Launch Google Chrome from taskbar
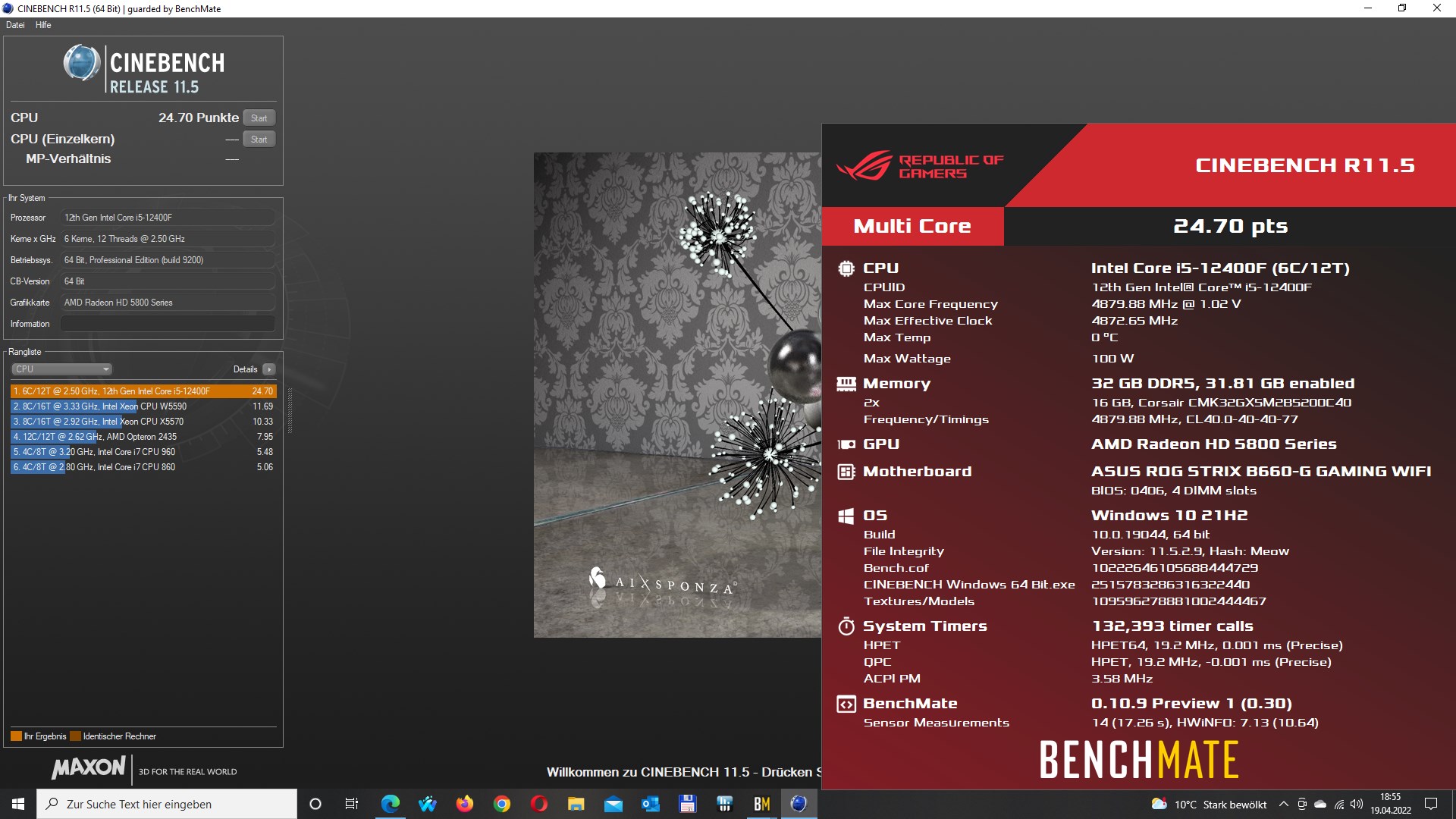The width and height of the screenshot is (1456, 819). point(501,804)
